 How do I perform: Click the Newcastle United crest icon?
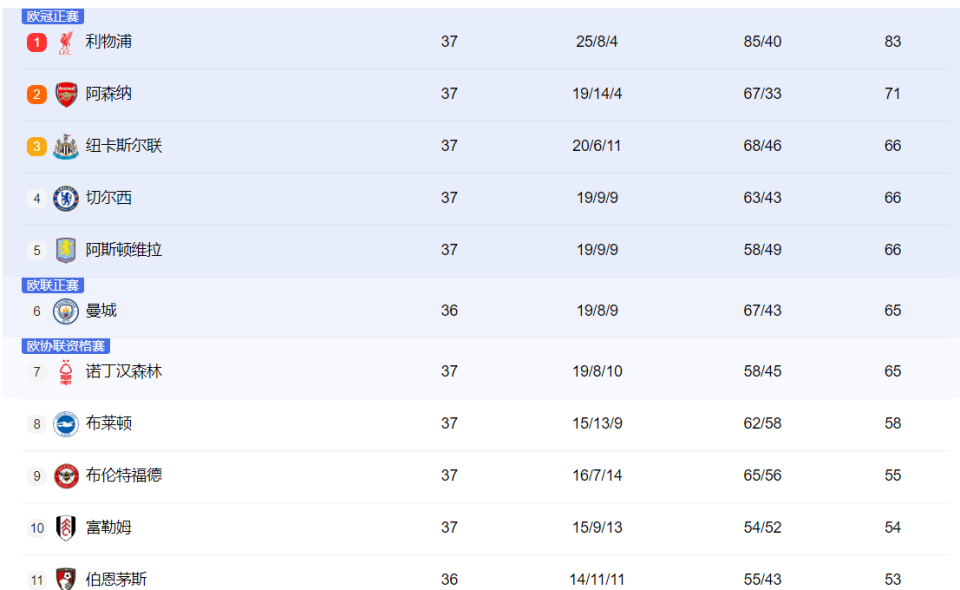coord(66,146)
